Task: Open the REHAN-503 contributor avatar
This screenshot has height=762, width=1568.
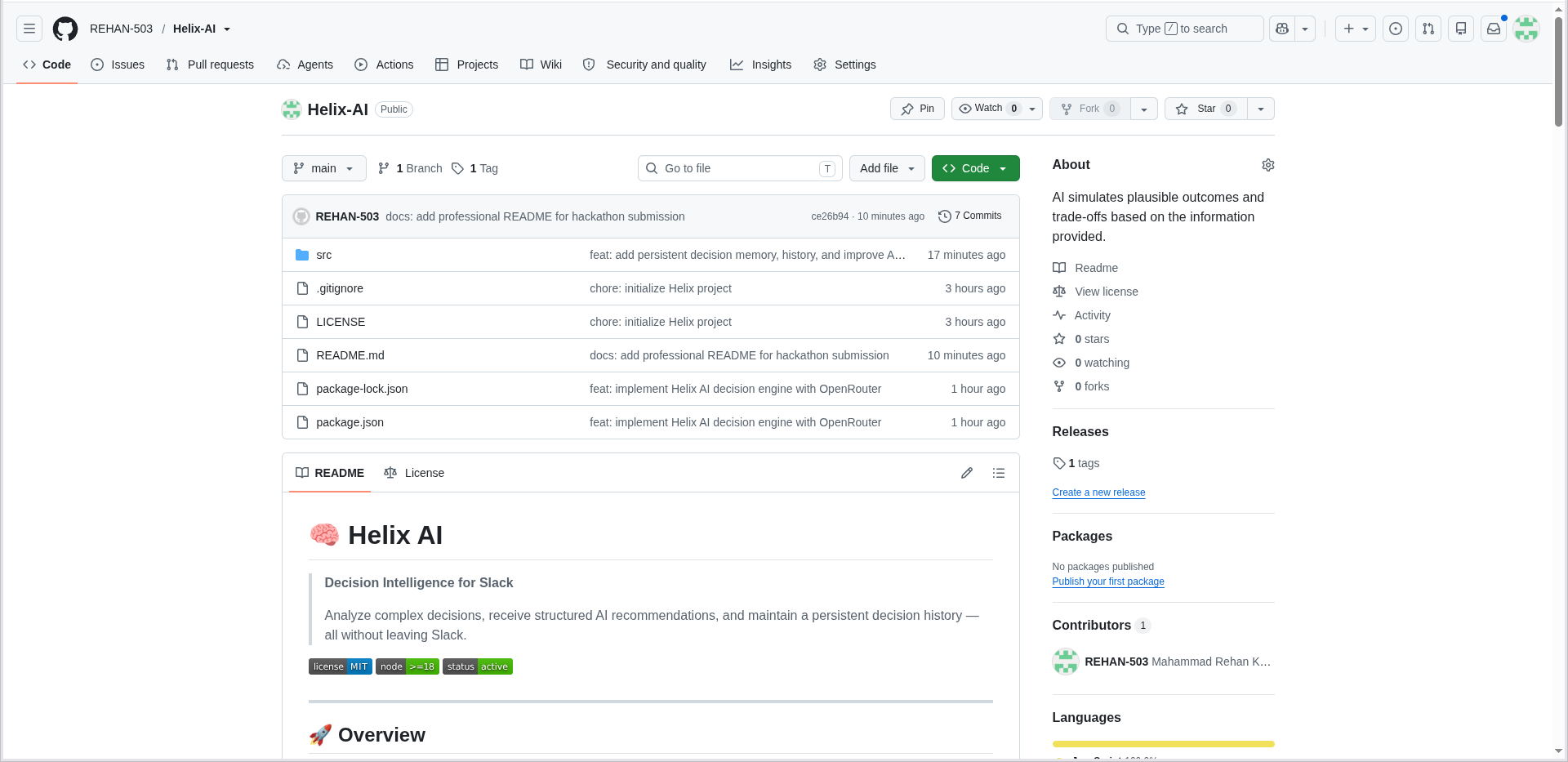Action: (x=1066, y=662)
